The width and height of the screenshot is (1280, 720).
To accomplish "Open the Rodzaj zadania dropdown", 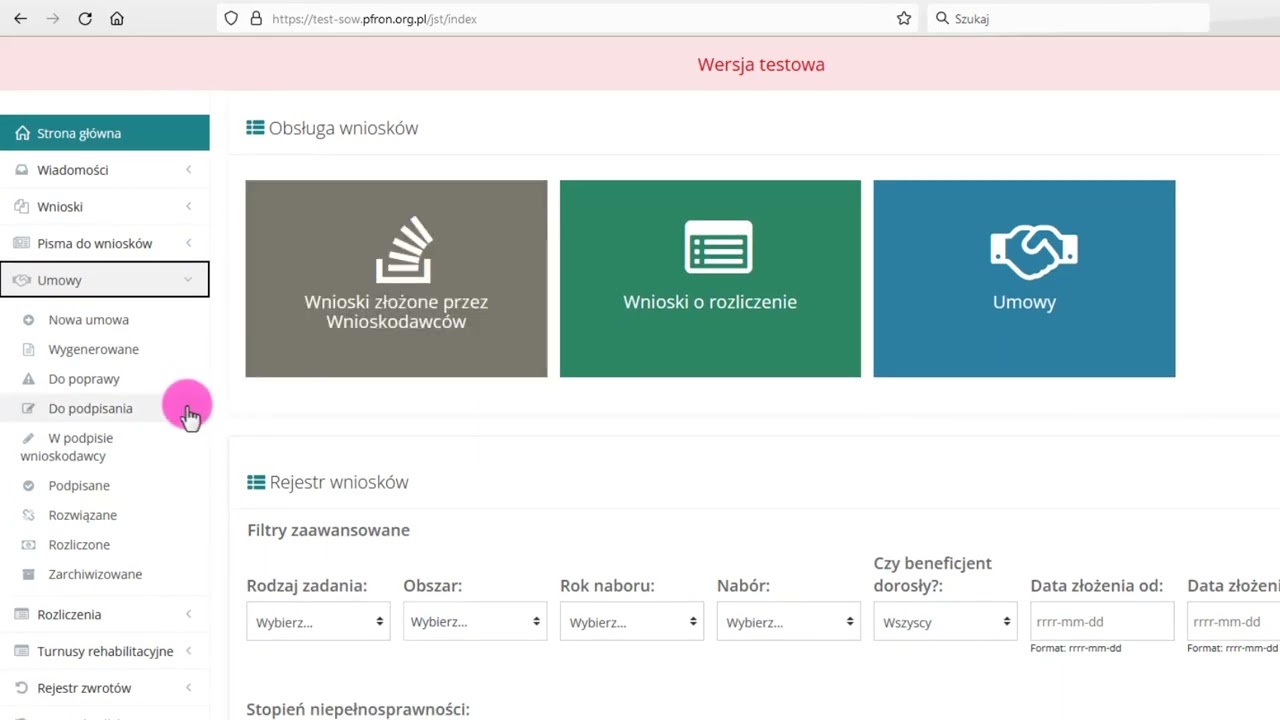I will [x=318, y=622].
